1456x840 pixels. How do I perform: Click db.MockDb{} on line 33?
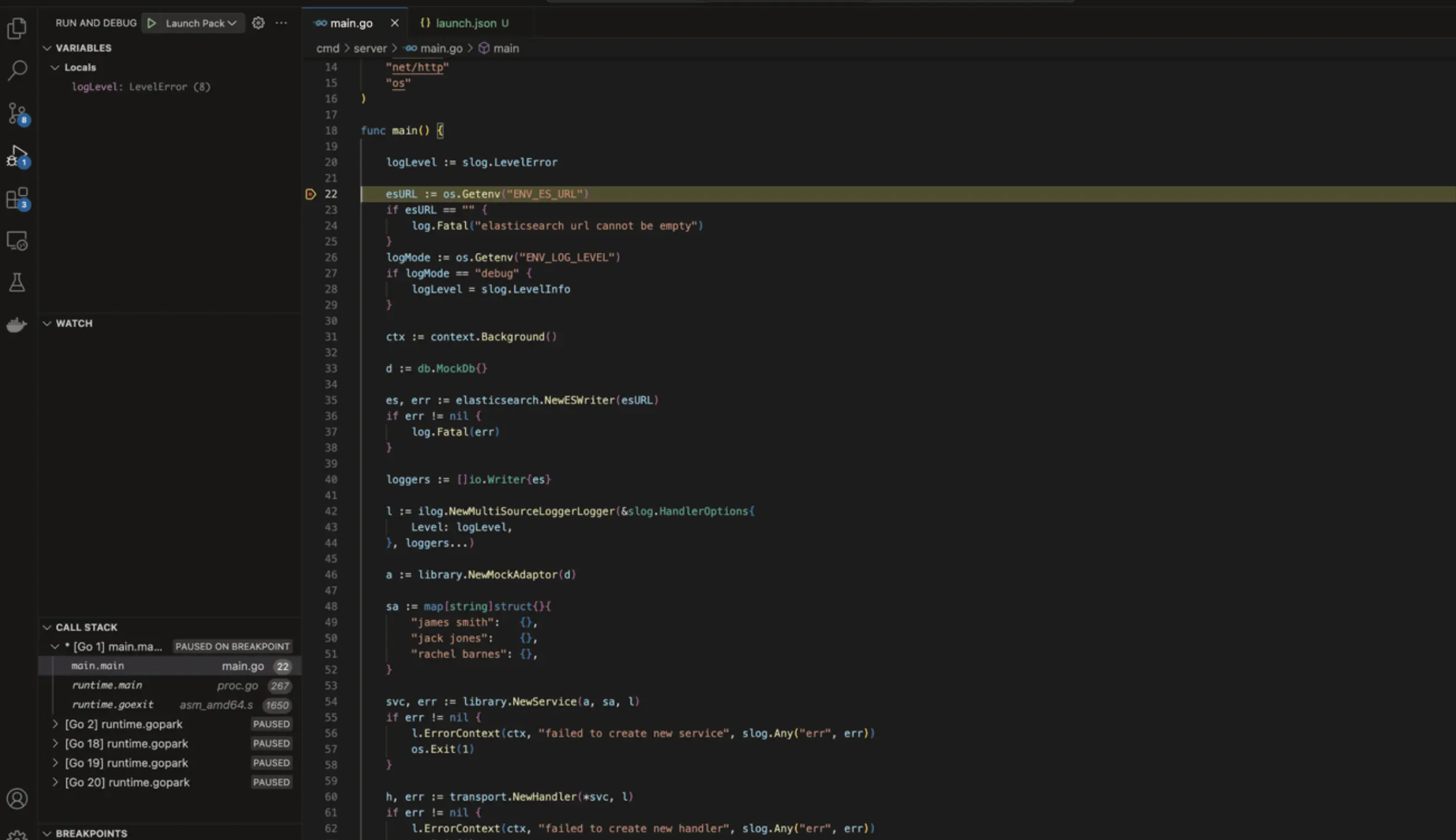click(452, 368)
